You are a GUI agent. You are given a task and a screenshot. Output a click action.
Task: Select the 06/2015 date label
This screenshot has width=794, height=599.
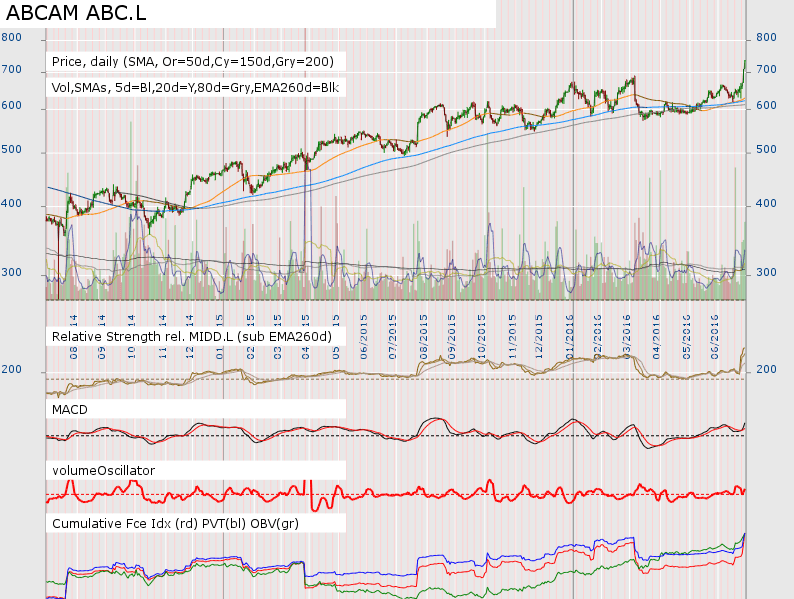364,337
